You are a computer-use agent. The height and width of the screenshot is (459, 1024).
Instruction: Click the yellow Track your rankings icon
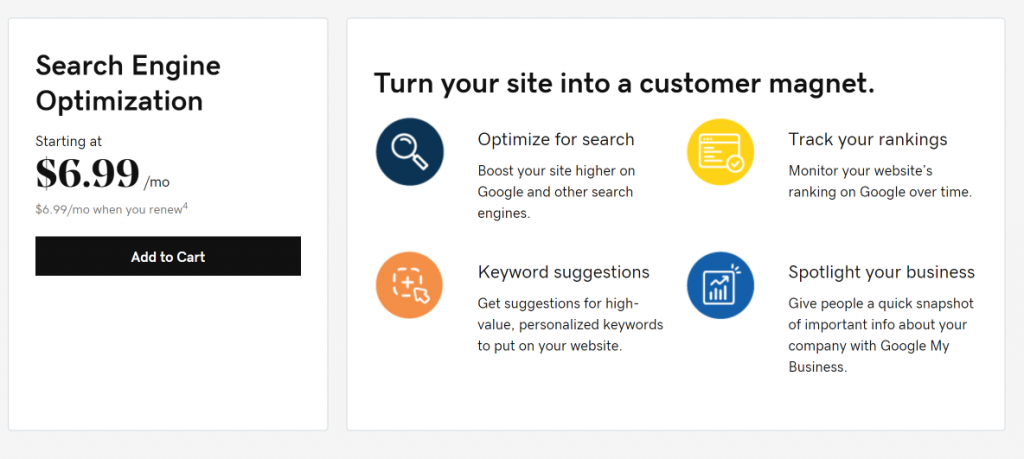click(x=720, y=152)
